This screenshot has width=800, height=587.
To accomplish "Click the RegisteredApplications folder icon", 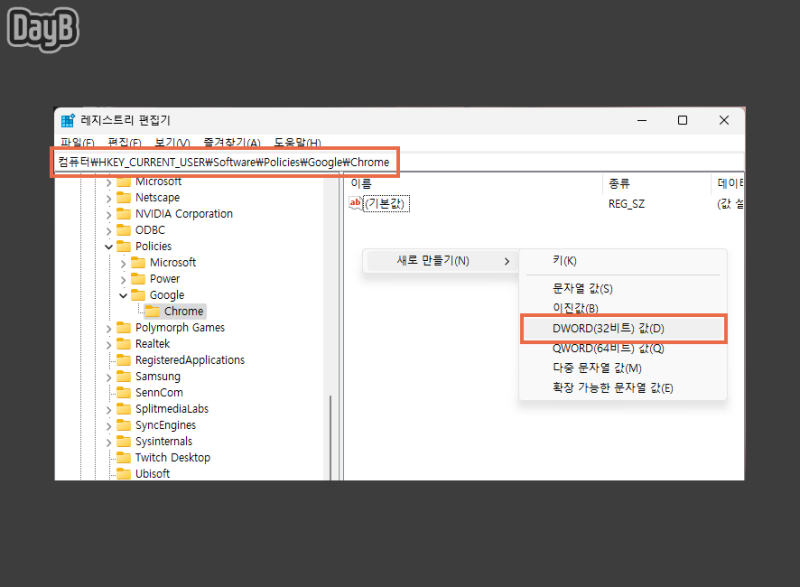I will pyautogui.click(x=123, y=360).
